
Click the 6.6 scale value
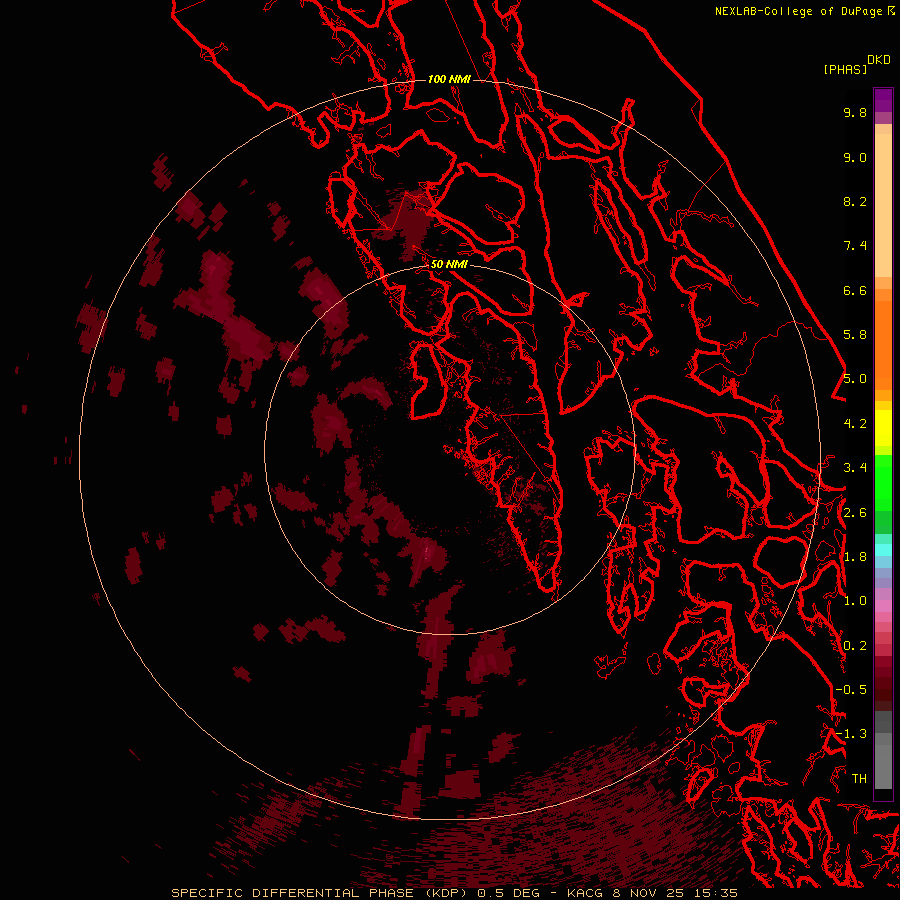pos(855,290)
